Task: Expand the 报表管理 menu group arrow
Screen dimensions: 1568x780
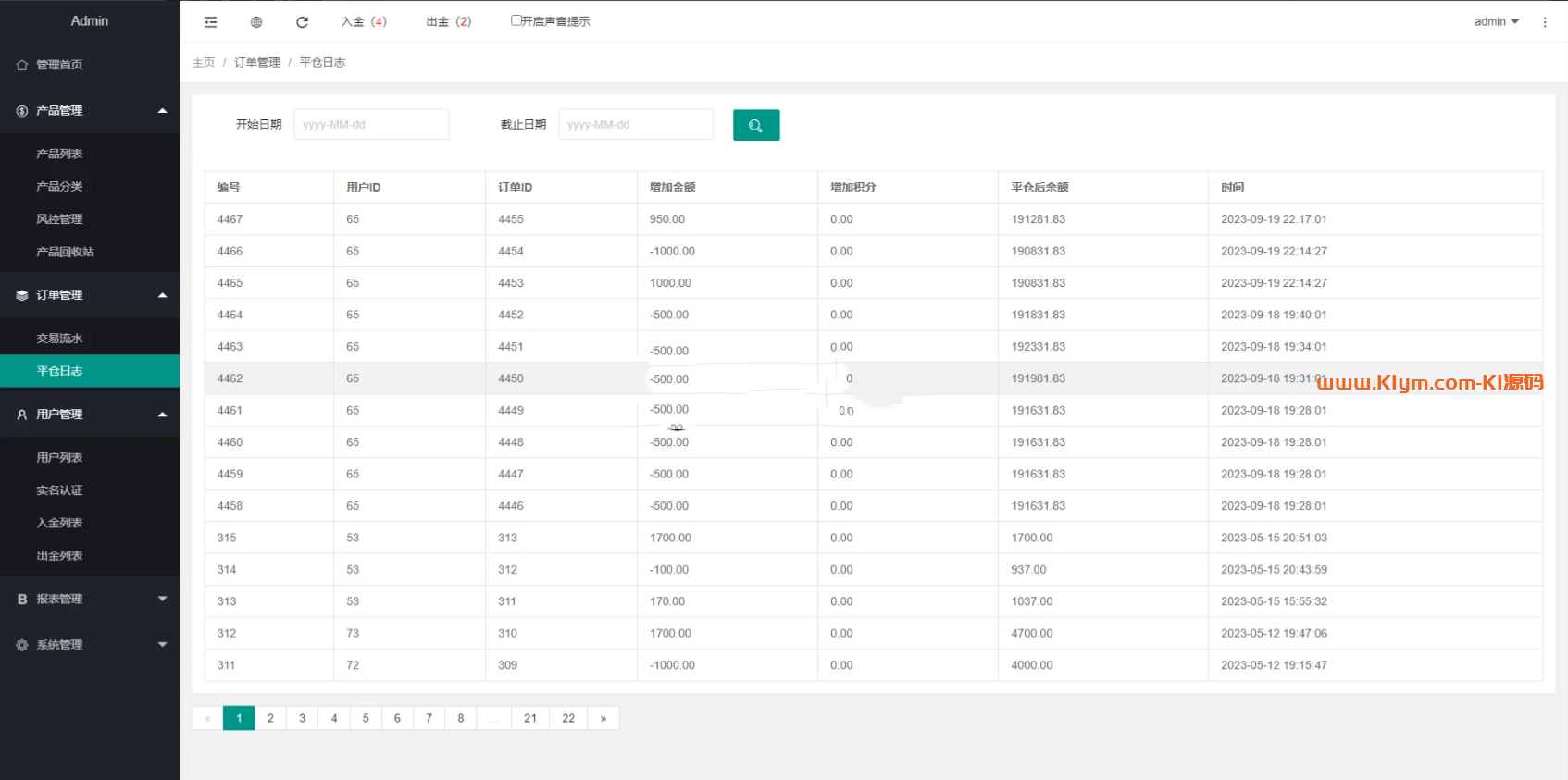Action: click(x=163, y=599)
